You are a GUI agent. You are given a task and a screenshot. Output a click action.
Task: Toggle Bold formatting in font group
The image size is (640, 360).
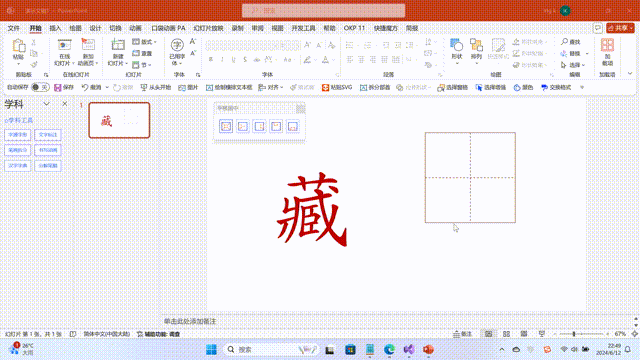pyautogui.click(x=211, y=60)
